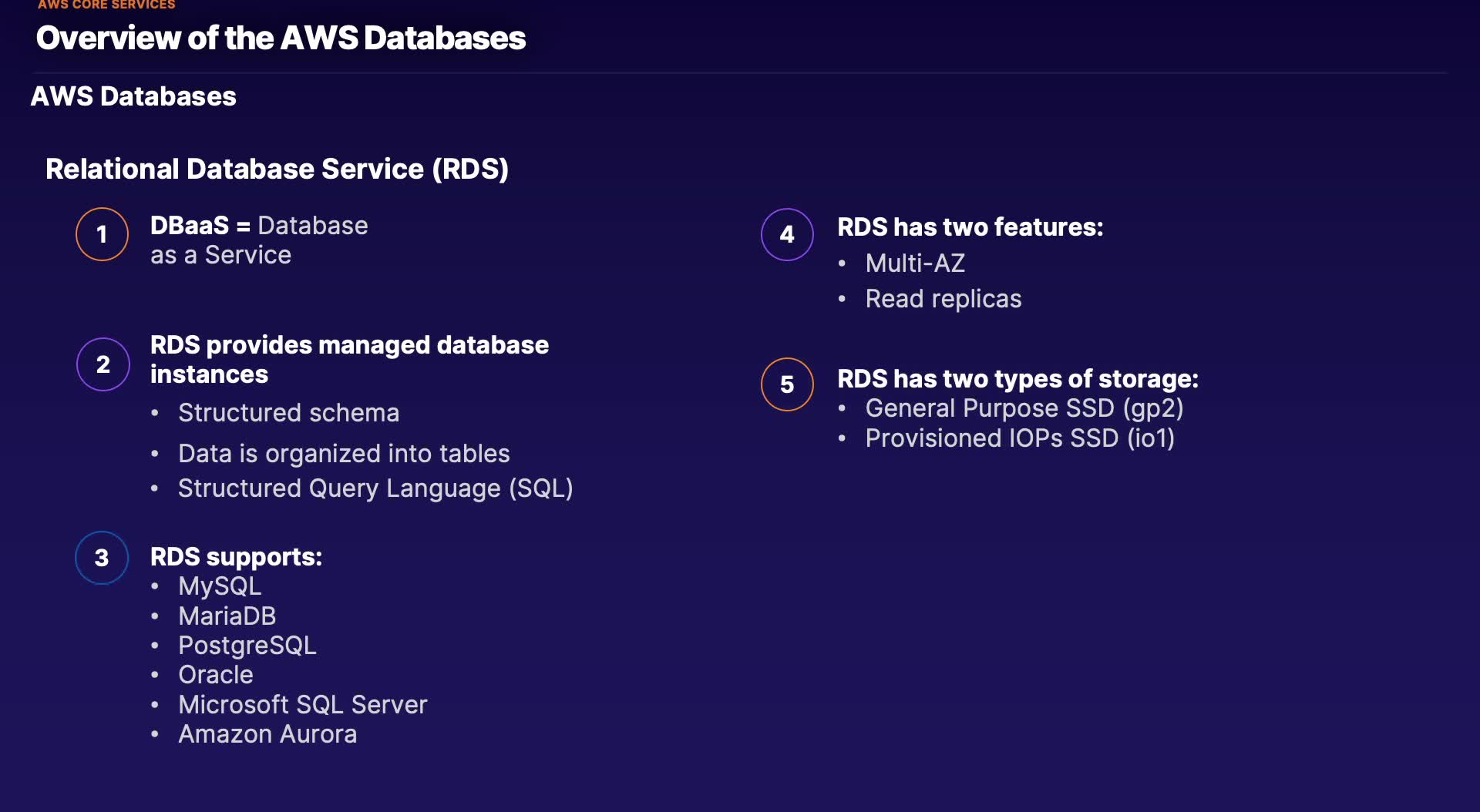Click the PostgreSQL list entry
Screen dimensions: 1480x812
247,646
